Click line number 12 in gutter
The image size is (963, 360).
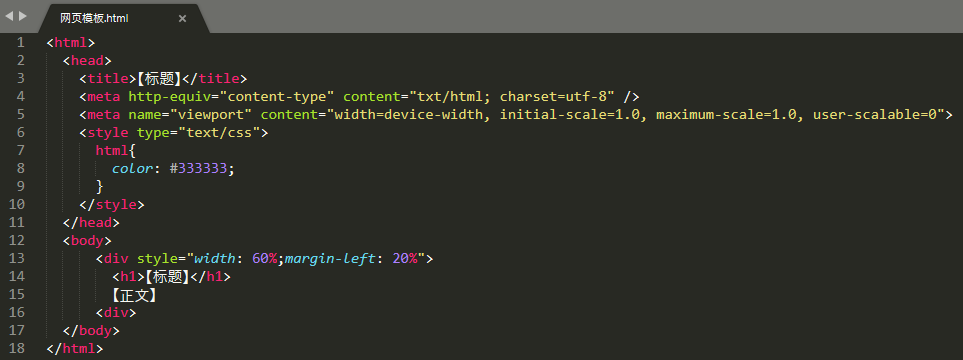pyautogui.click(x=17, y=241)
